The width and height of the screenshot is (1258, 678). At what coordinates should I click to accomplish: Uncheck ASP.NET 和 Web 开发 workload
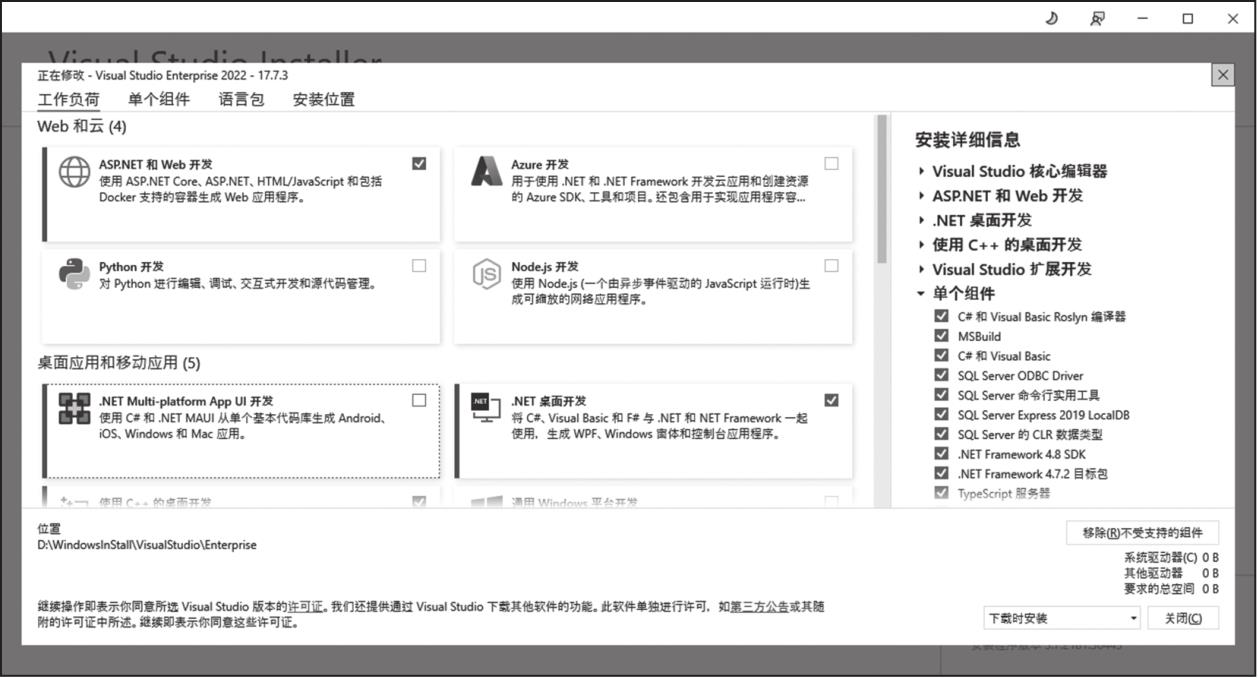tap(419, 163)
